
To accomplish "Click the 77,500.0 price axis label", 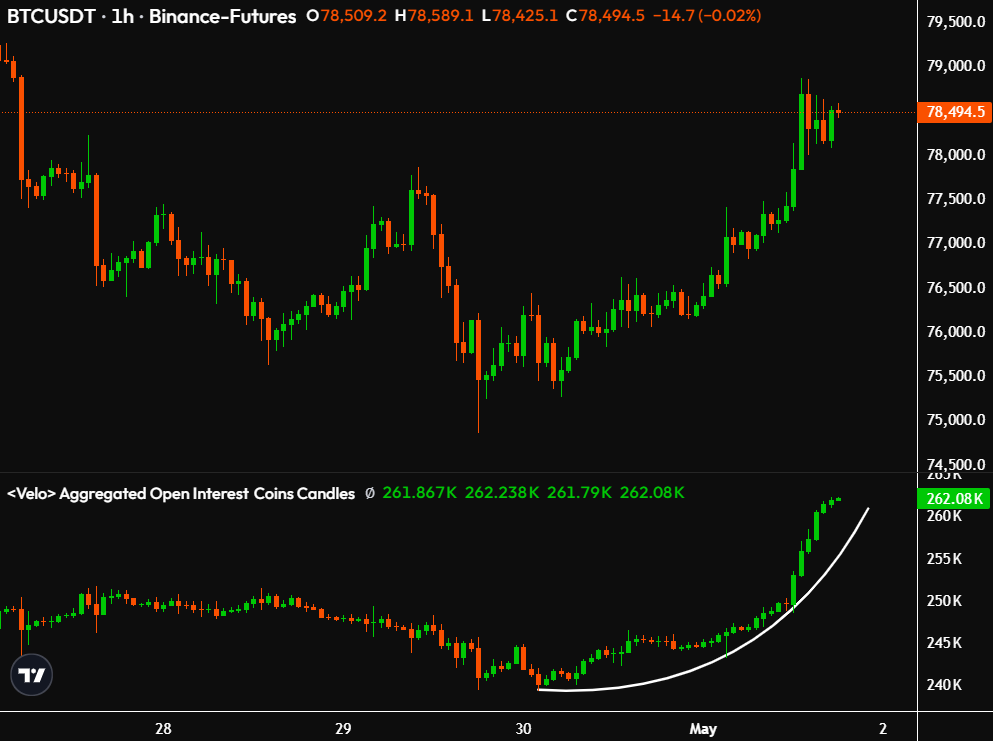I will (956, 199).
